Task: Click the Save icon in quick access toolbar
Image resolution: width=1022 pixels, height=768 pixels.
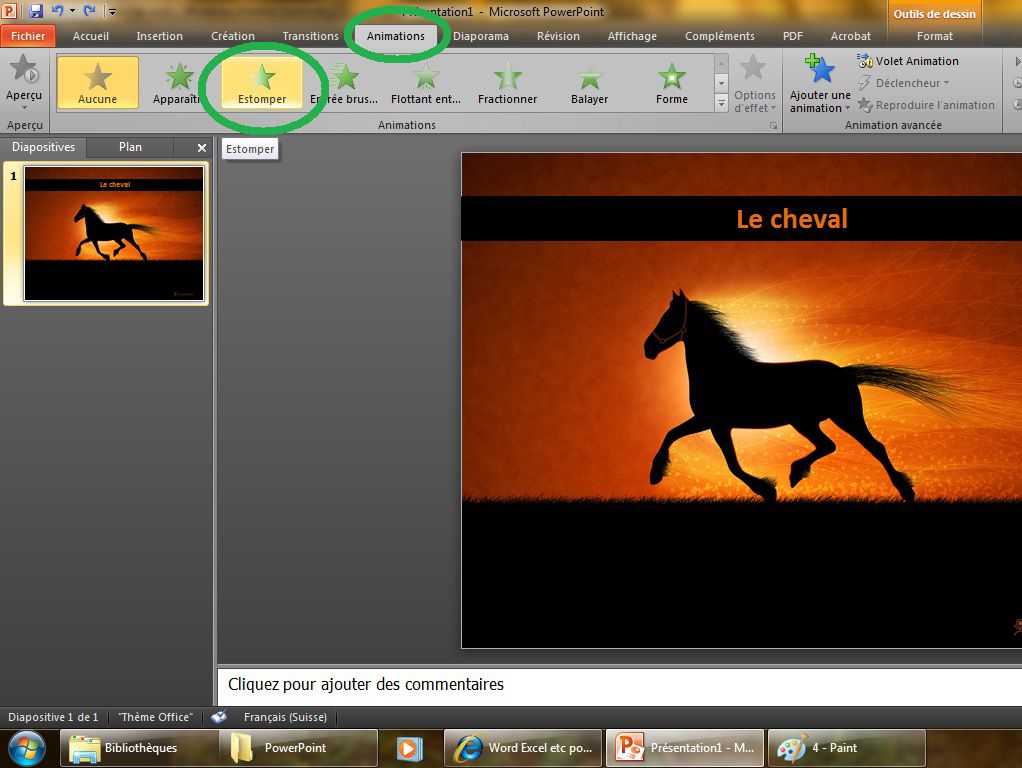Action: pos(37,11)
